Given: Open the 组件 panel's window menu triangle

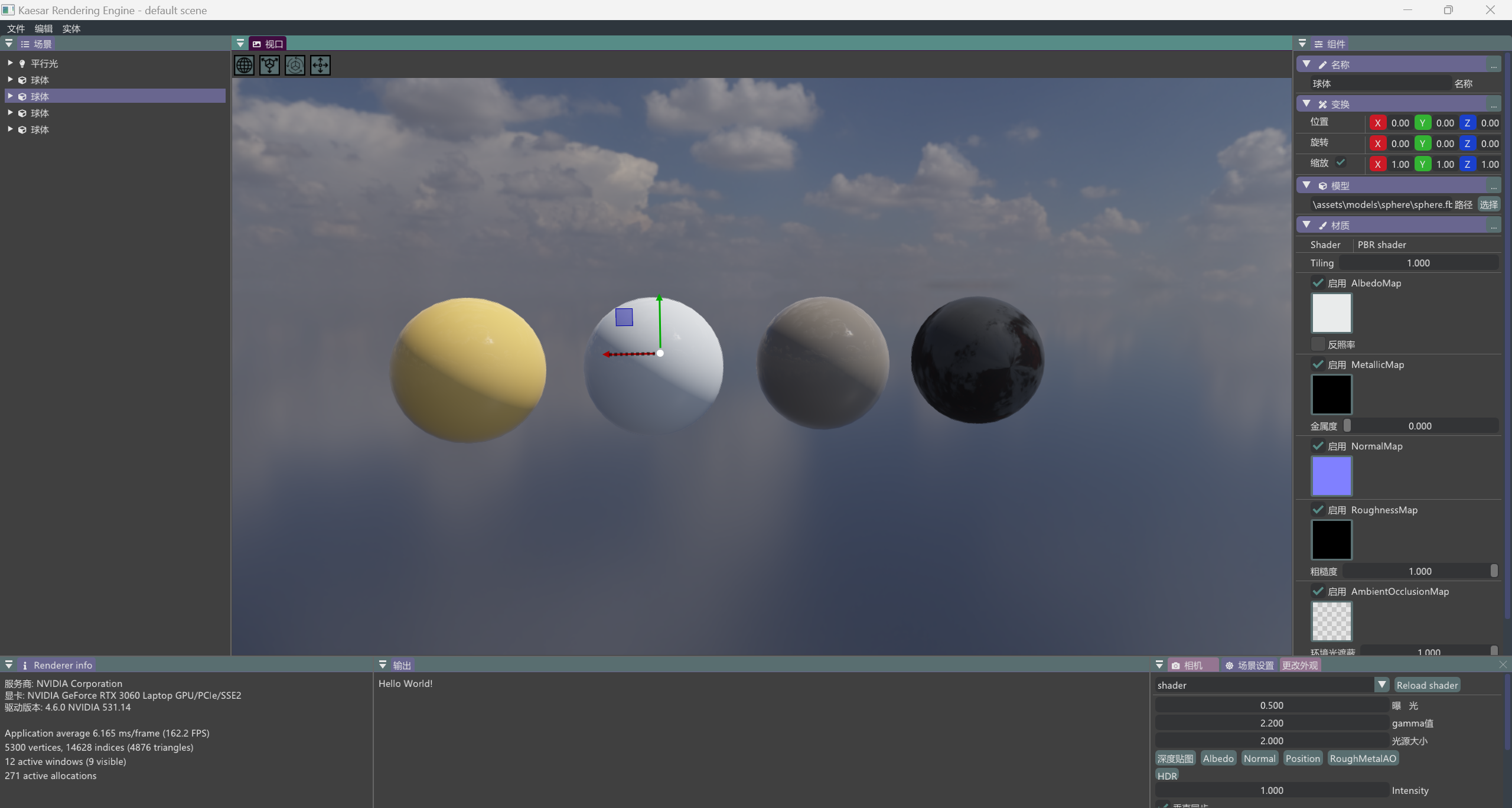Looking at the screenshot, I should pos(1302,43).
